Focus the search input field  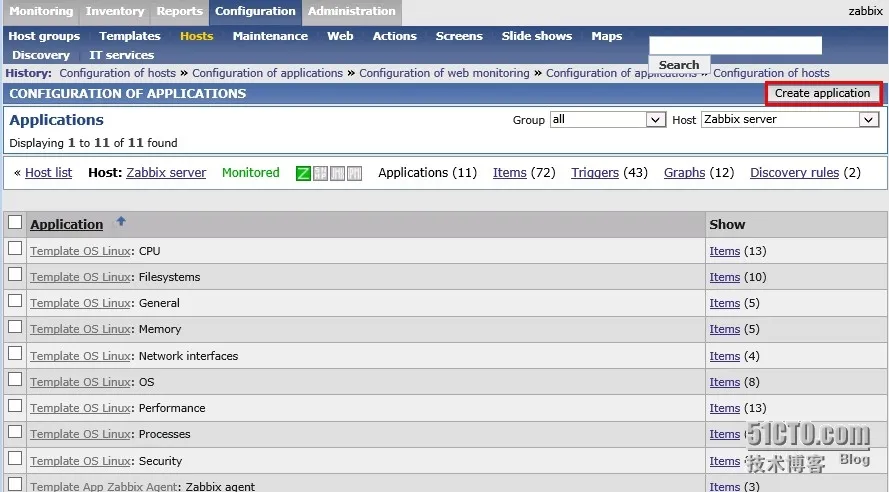tap(735, 45)
